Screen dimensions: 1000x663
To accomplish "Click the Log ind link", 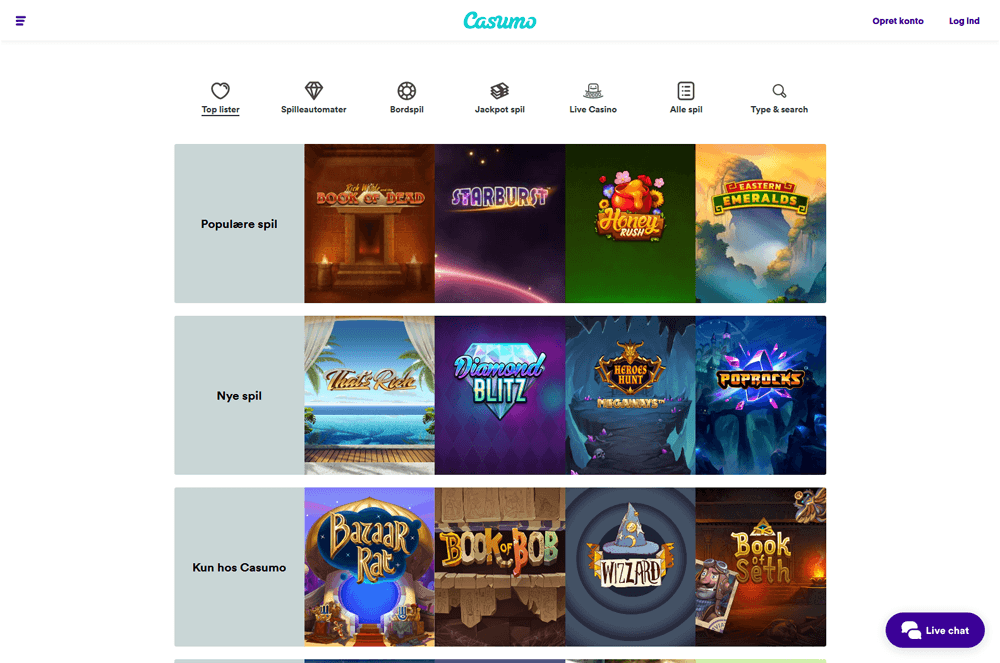I will (964, 21).
